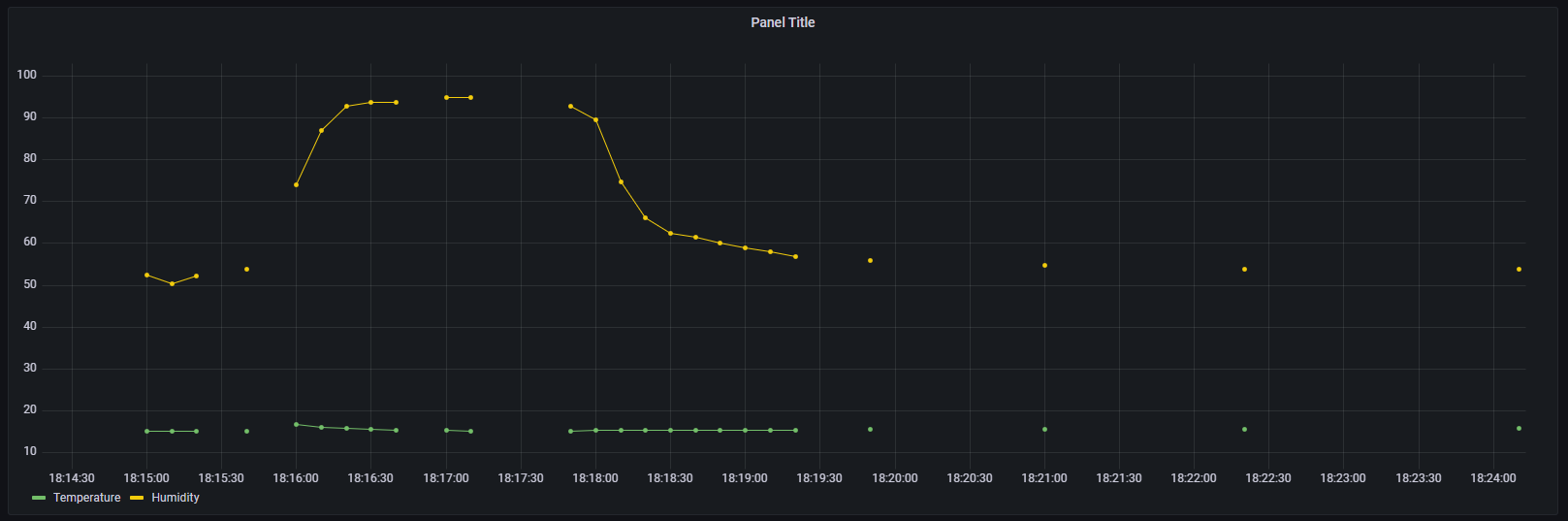
Task: Click the 30 value on the Y axis
Action: coord(30,368)
